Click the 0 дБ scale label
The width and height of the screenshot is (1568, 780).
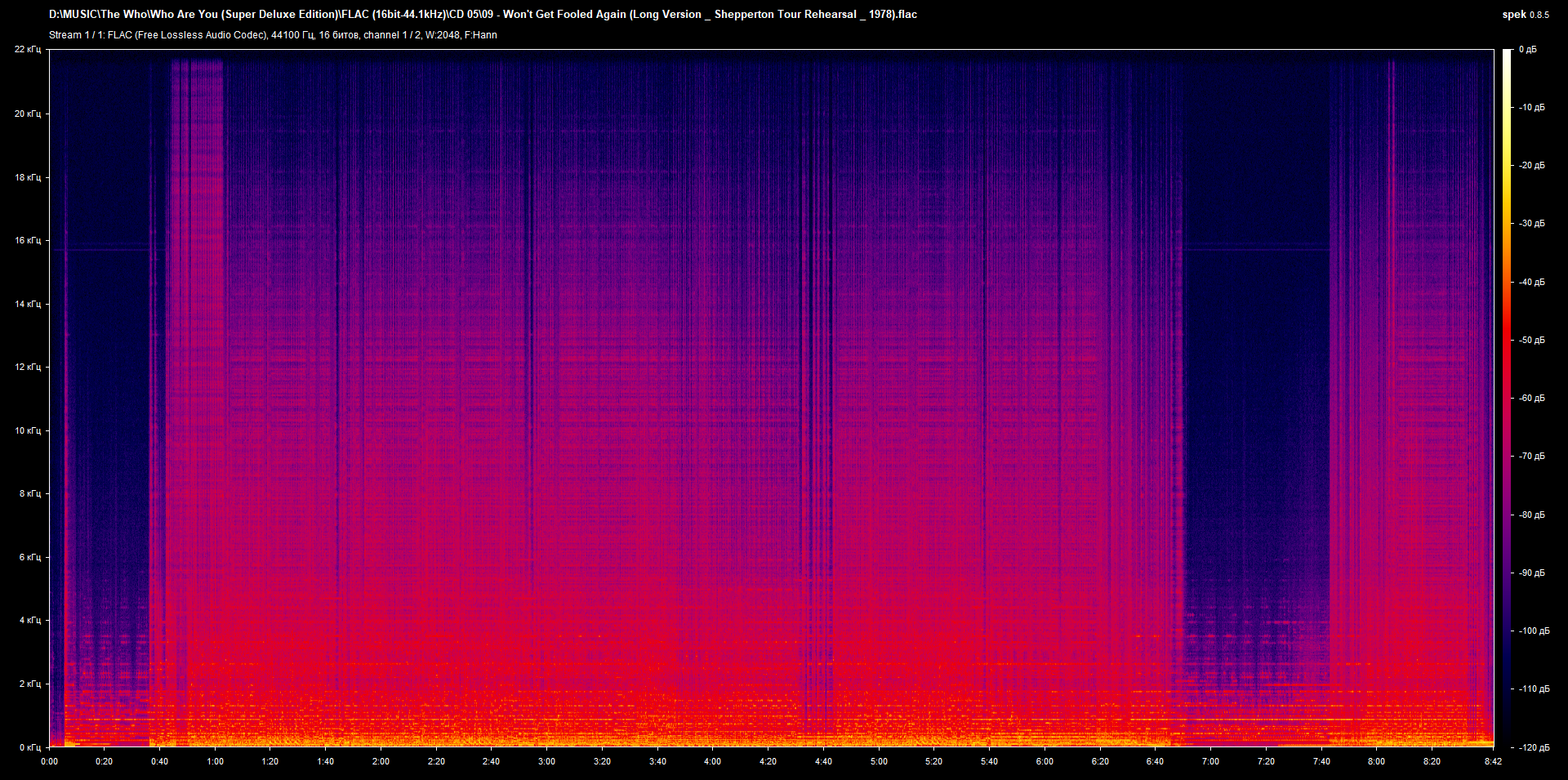(x=1528, y=50)
